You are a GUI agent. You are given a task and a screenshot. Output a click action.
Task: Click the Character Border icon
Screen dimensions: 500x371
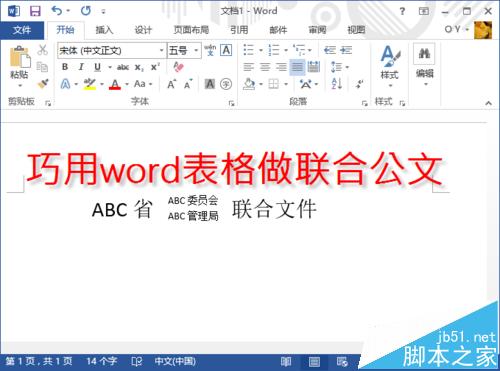tap(226, 50)
